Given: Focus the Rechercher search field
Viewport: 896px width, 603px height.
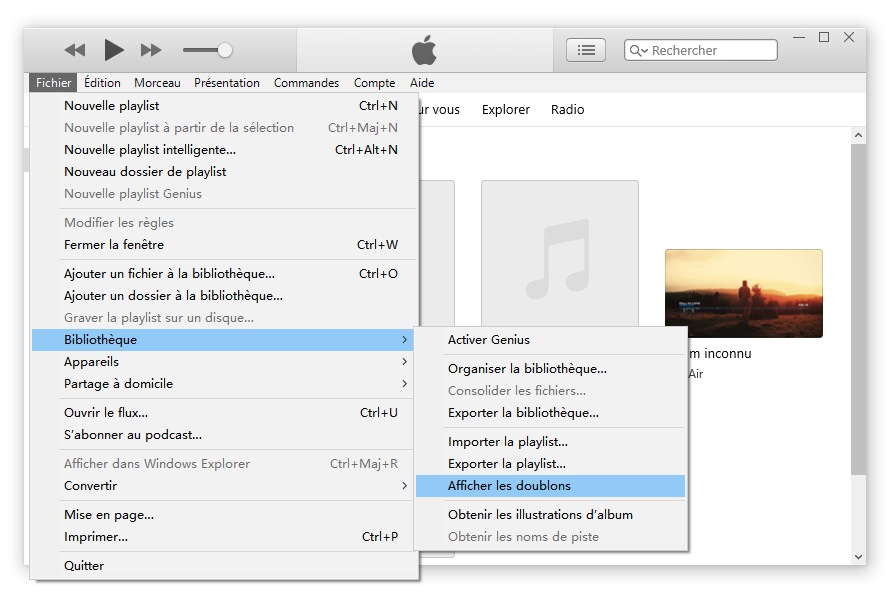Looking at the screenshot, I should tap(701, 50).
